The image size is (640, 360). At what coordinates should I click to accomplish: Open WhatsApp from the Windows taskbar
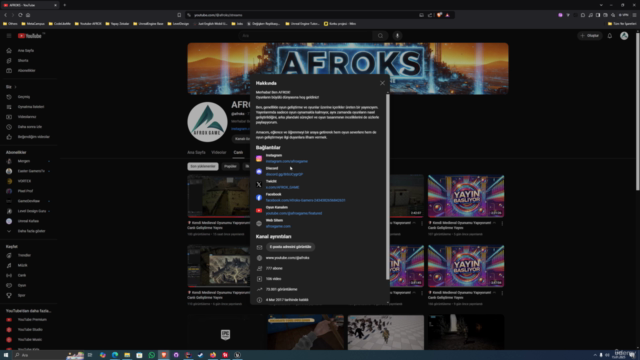(x=151, y=355)
